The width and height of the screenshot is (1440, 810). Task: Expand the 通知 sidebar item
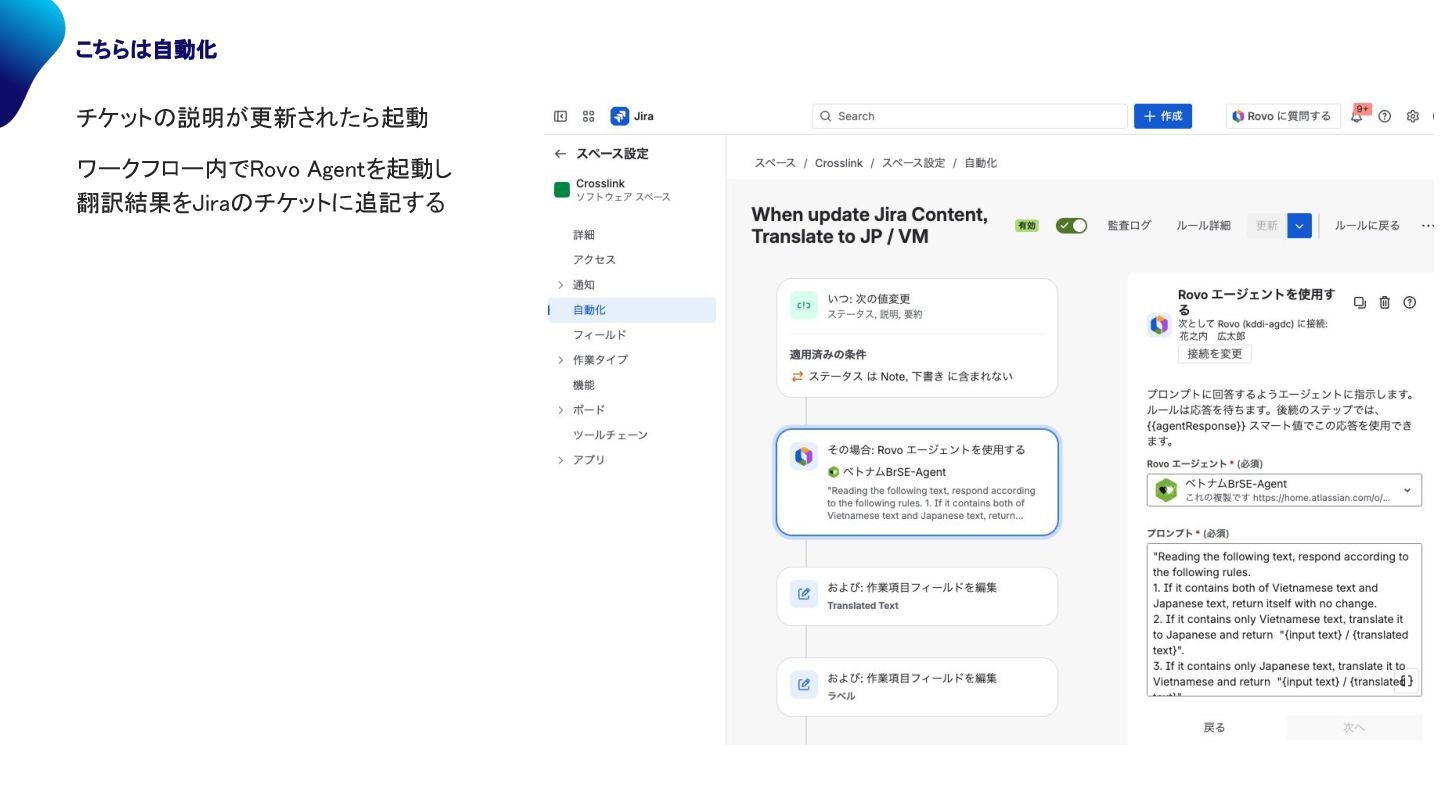point(561,285)
